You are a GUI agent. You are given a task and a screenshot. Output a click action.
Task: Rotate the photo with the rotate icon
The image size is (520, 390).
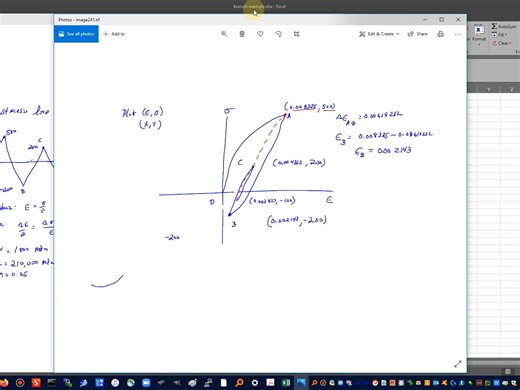(278, 34)
